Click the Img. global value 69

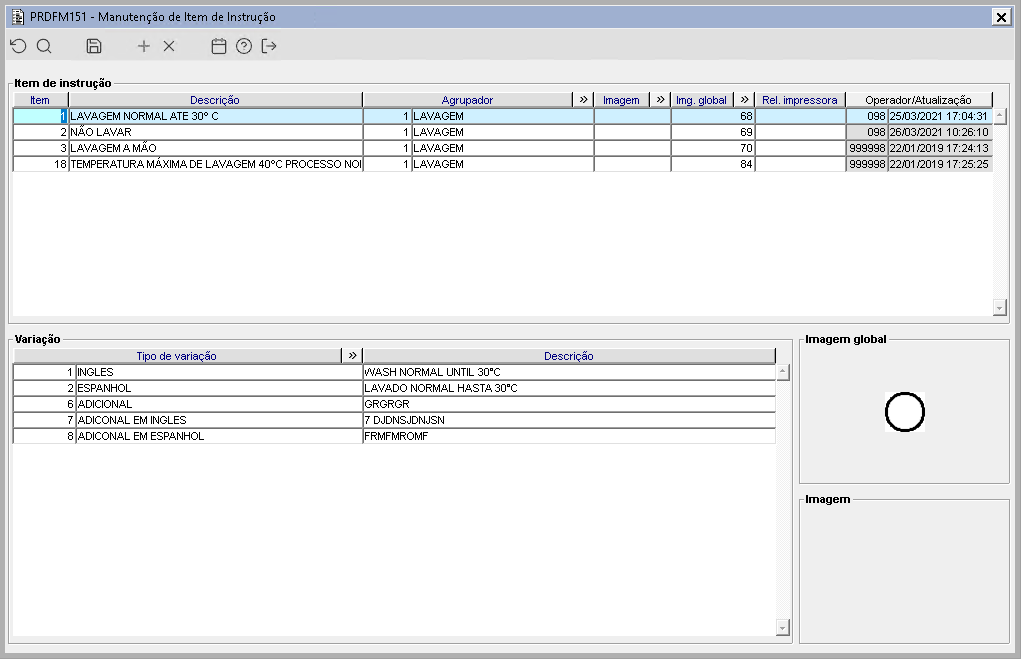click(712, 132)
